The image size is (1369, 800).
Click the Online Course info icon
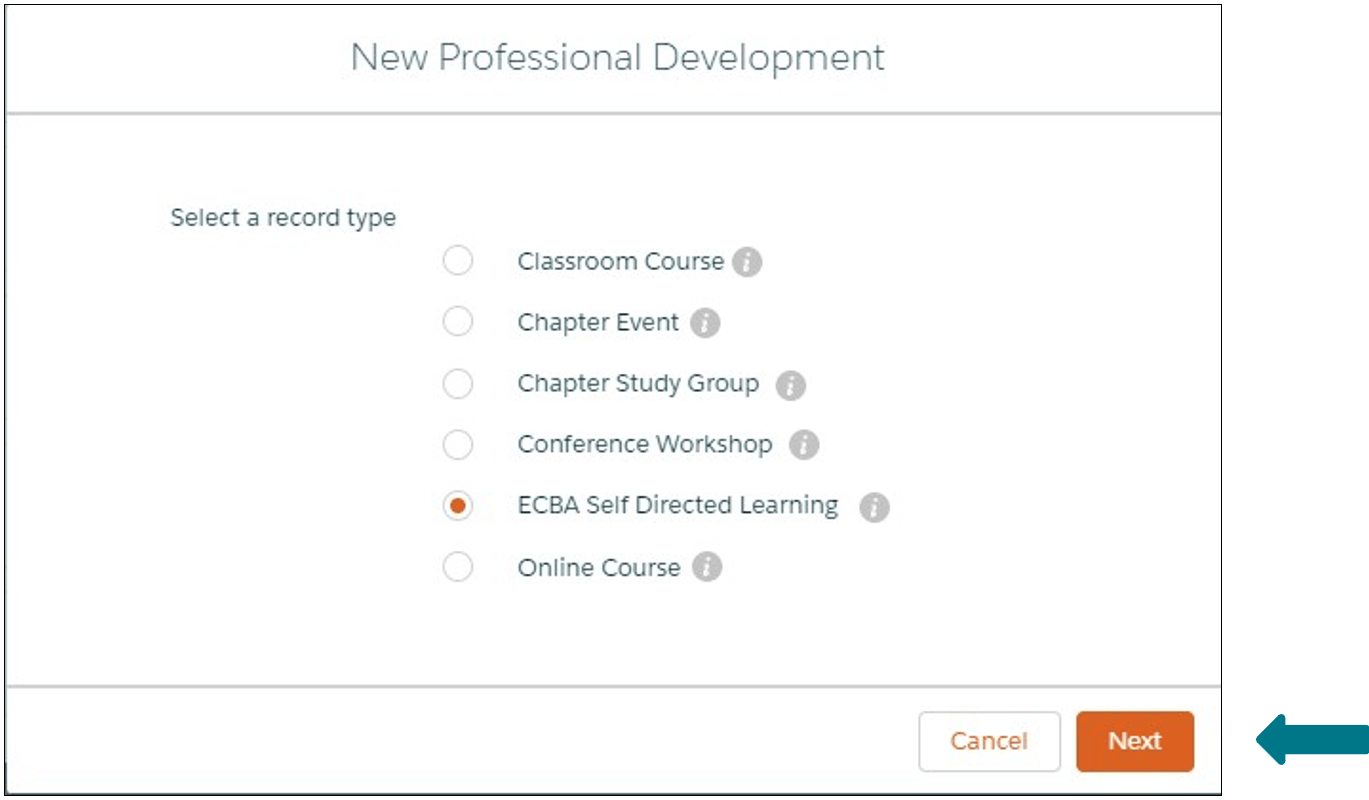705,567
